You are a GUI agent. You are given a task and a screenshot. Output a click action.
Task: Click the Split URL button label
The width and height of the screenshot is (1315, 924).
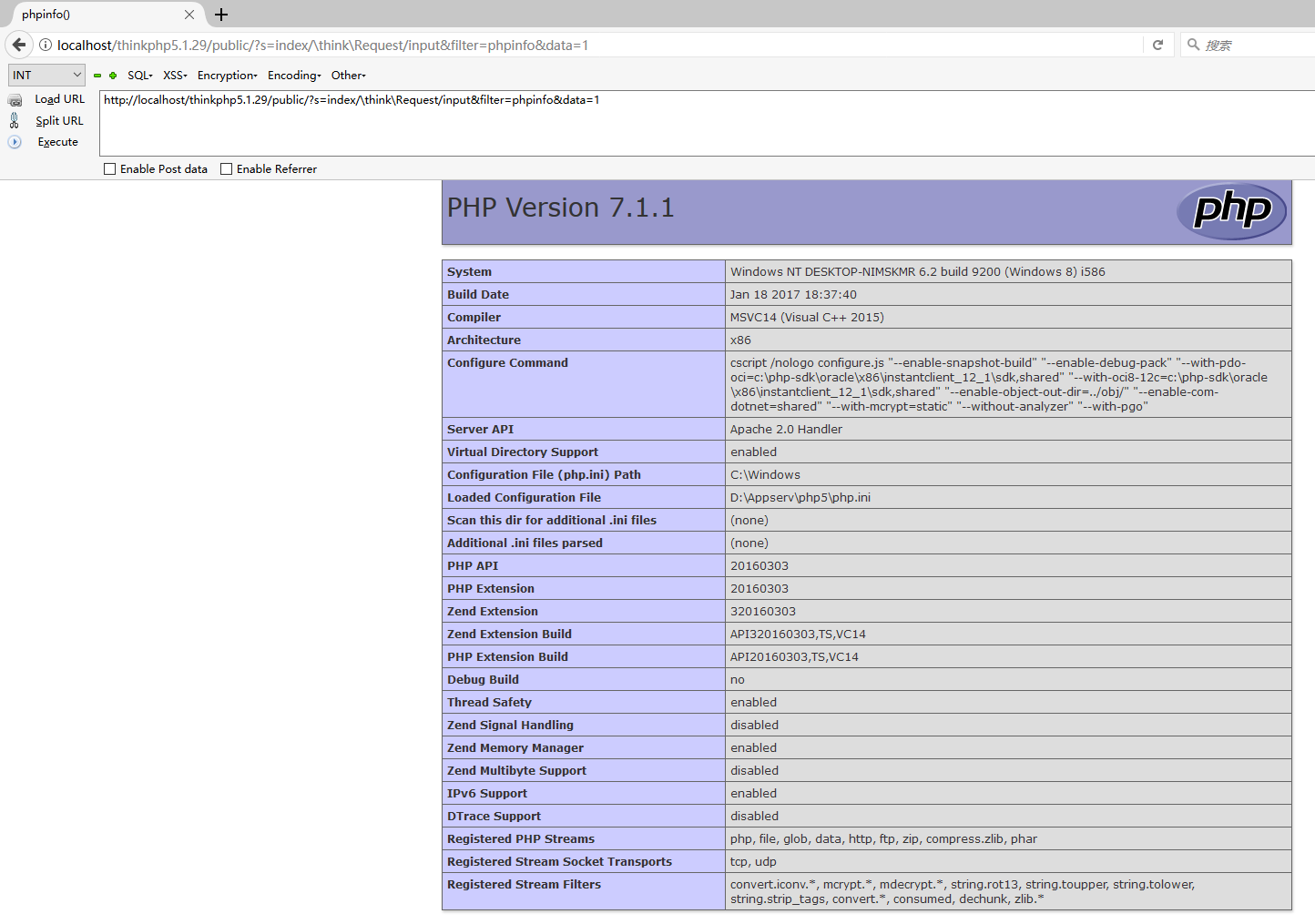pyautogui.click(x=59, y=121)
